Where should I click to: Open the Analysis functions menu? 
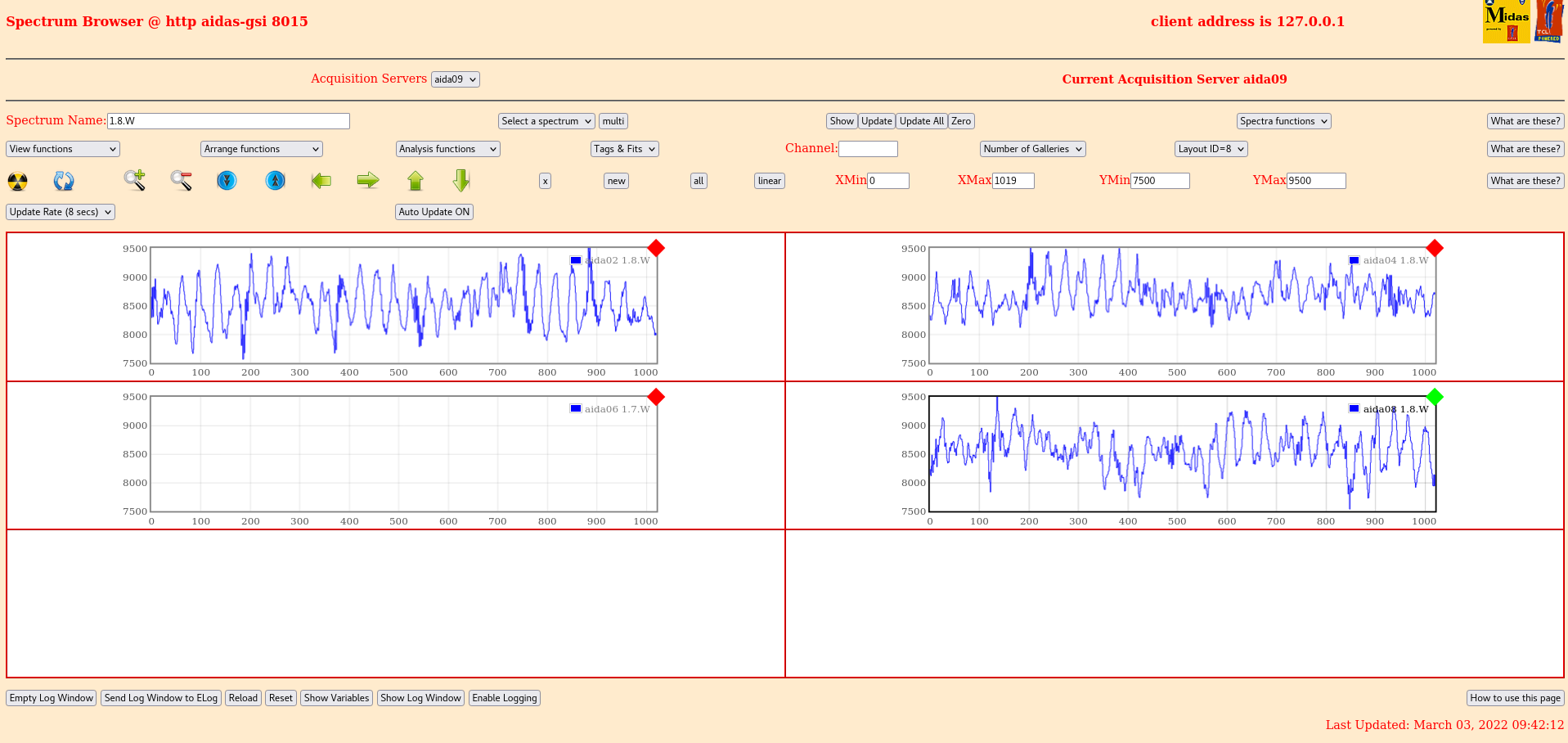(x=447, y=149)
